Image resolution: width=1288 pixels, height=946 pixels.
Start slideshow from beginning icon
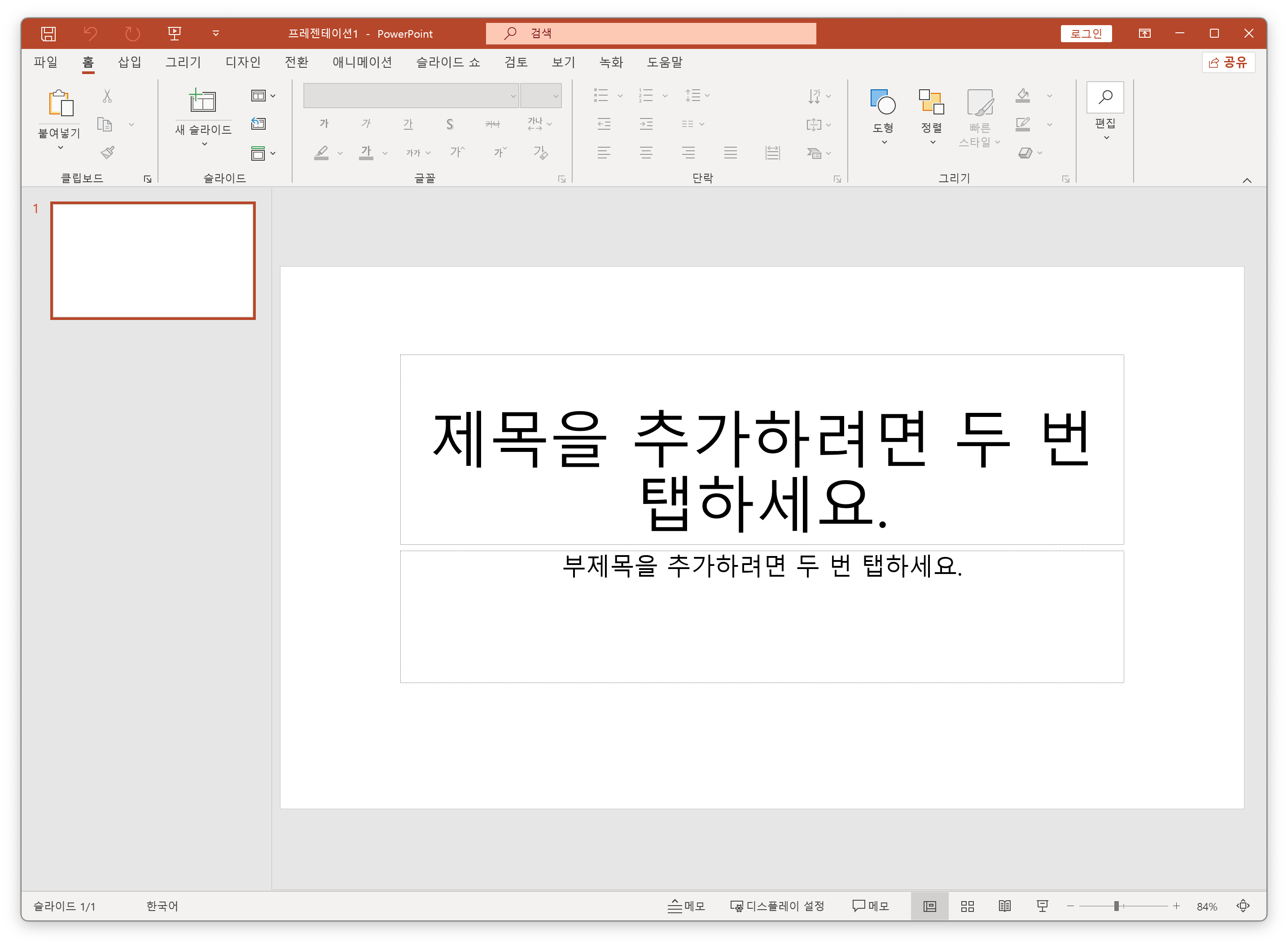coord(174,33)
